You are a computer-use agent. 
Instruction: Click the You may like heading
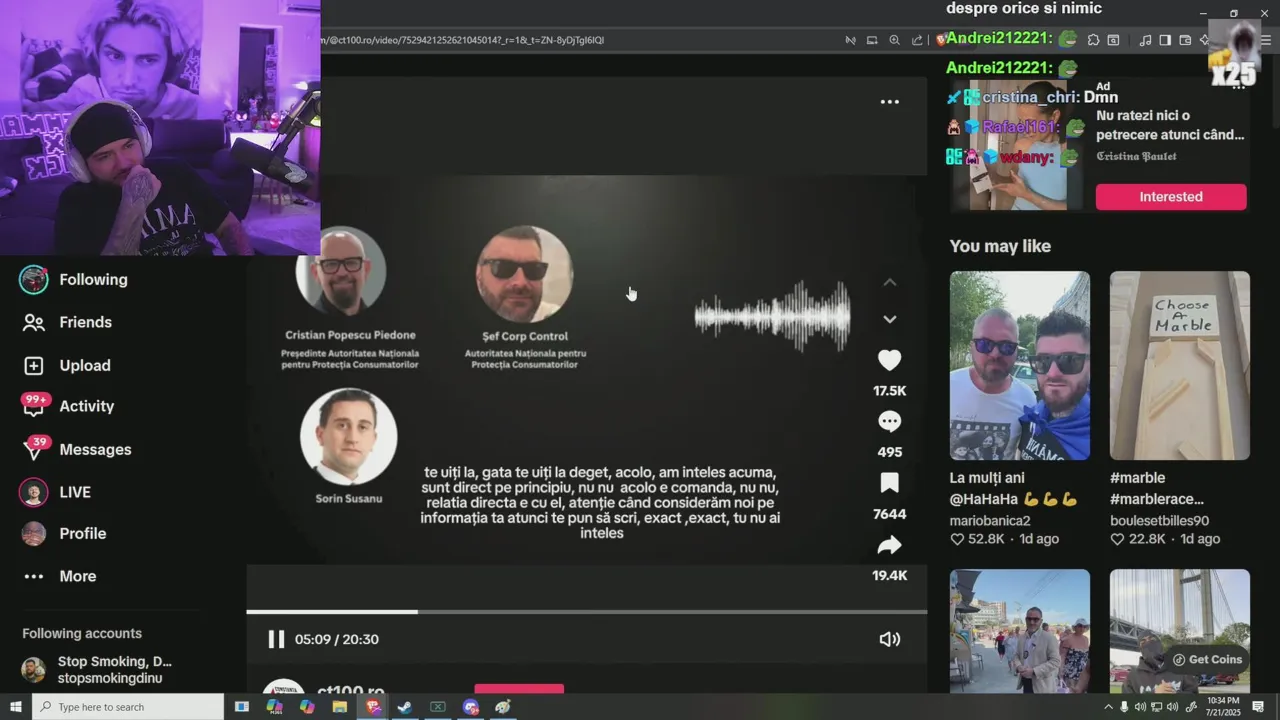pos(1000,246)
